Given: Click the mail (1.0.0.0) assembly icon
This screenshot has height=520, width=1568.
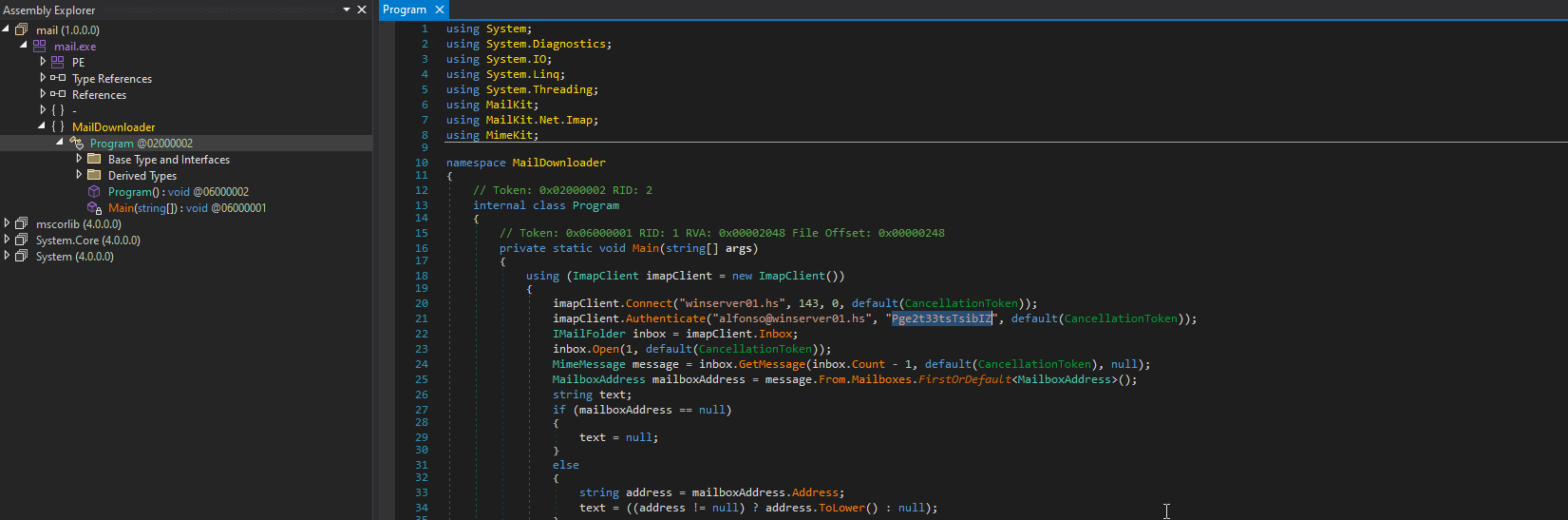Looking at the screenshot, I should 22,29.
